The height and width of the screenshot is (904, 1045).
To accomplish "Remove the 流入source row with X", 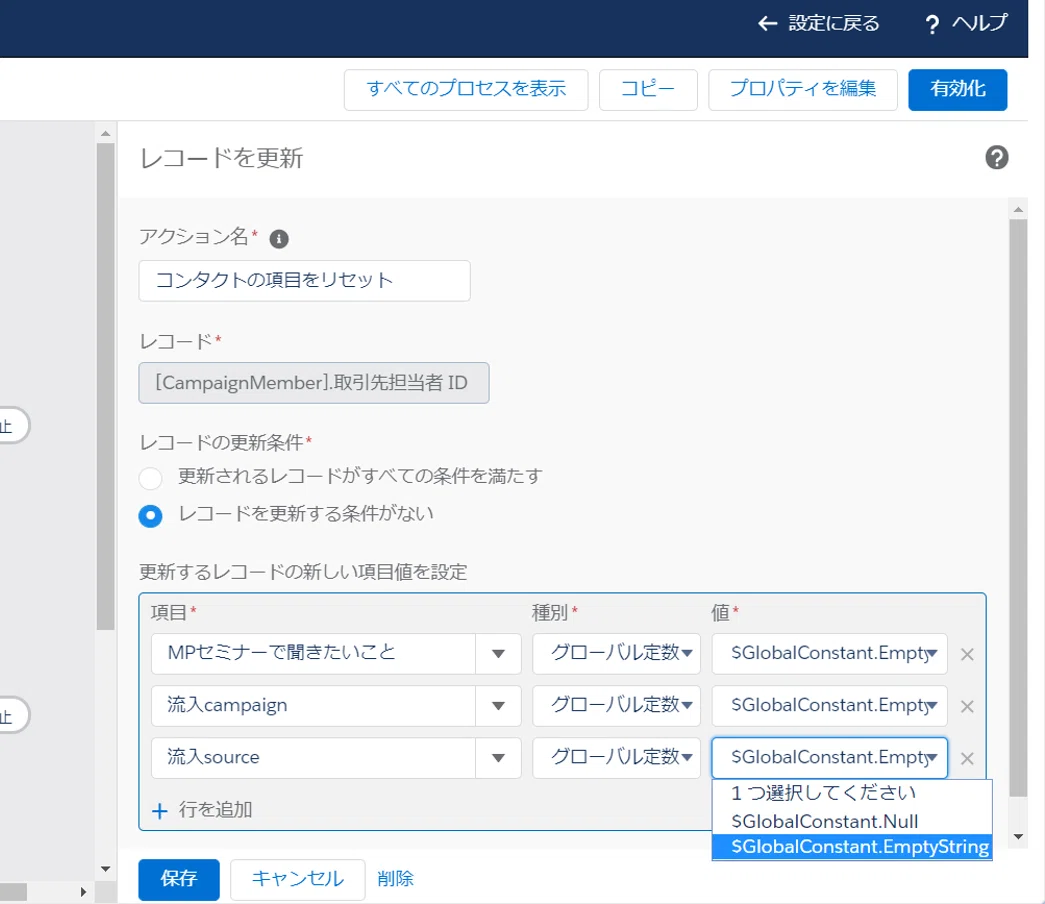I will click(967, 759).
